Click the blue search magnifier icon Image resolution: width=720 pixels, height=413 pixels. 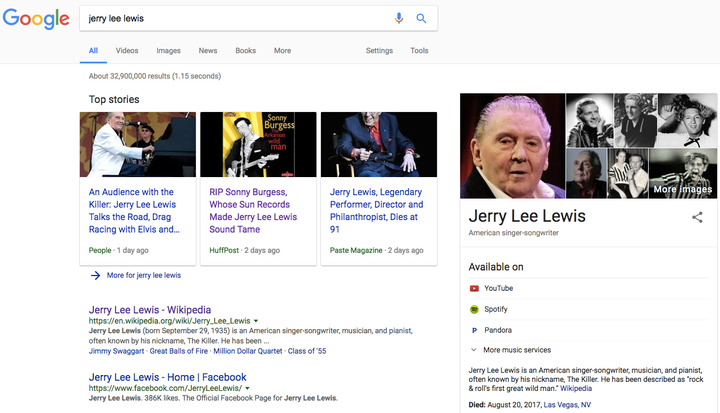pyautogui.click(x=421, y=18)
